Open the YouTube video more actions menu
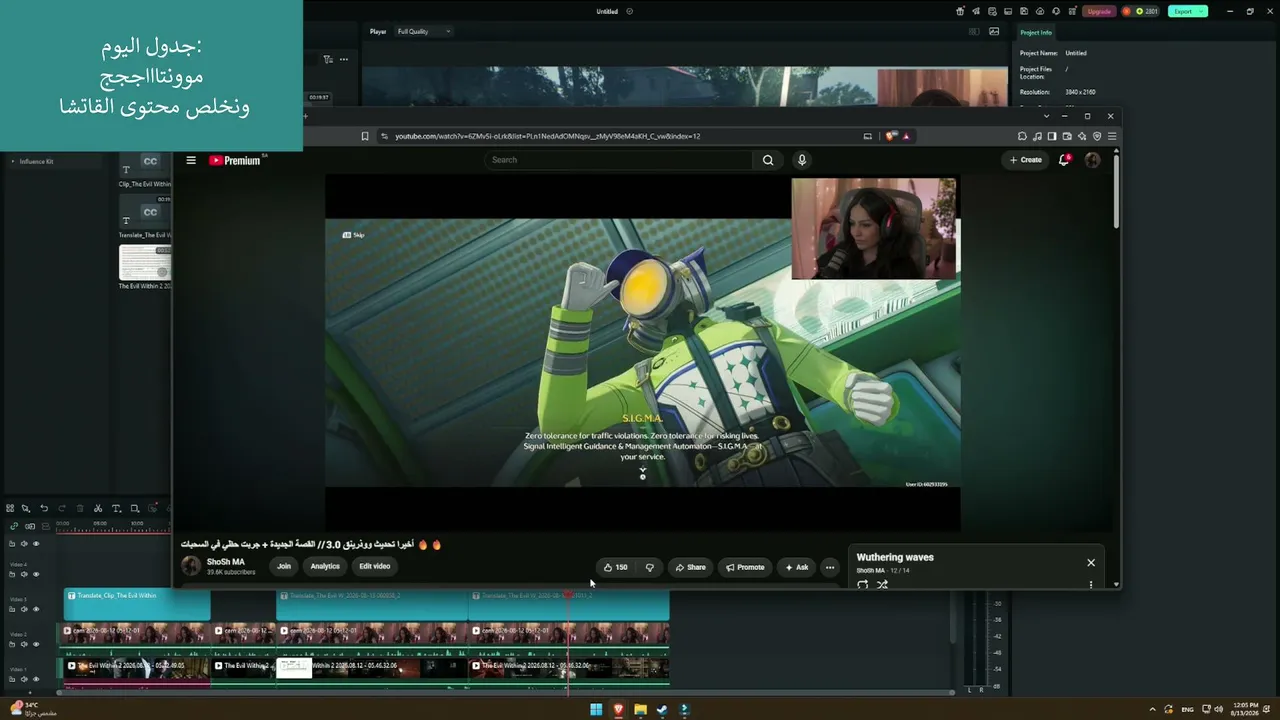Image resolution: width=1280 pixels, height=720 pixels. (829, 567)
